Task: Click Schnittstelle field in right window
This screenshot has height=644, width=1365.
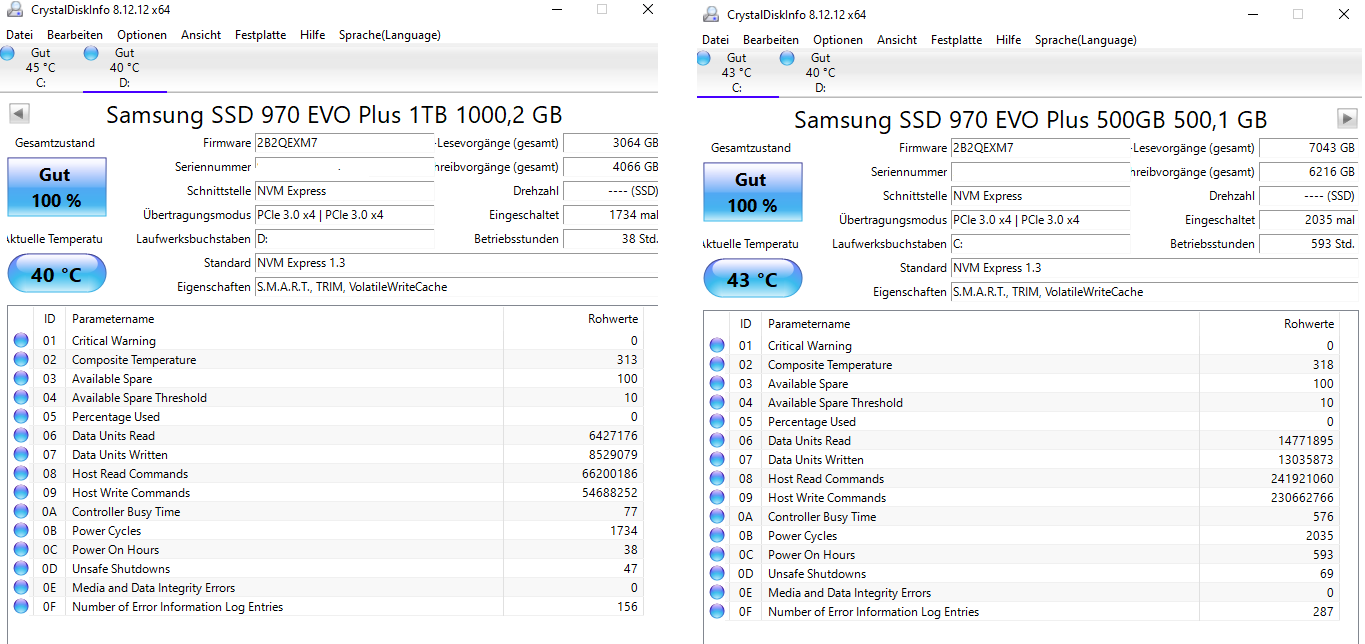Action: (1040, 196)
